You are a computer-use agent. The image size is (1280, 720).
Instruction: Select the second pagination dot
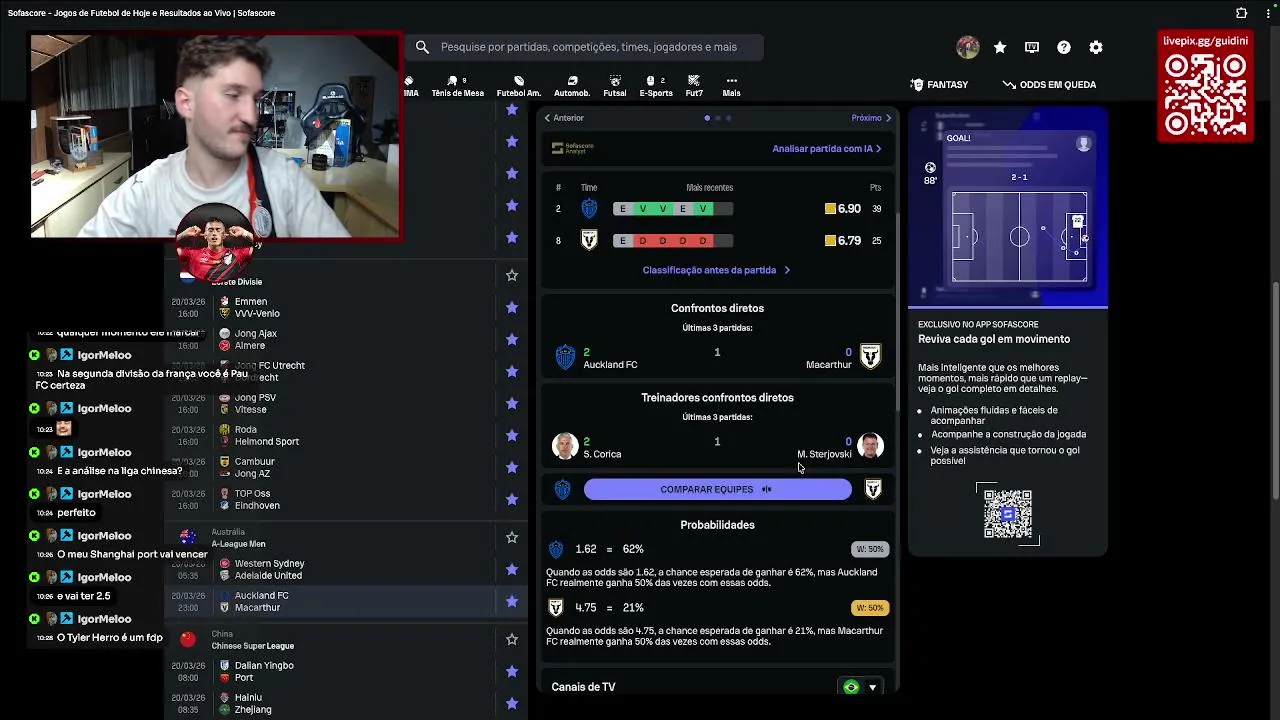pyautogui.click(x=718, y=118)
